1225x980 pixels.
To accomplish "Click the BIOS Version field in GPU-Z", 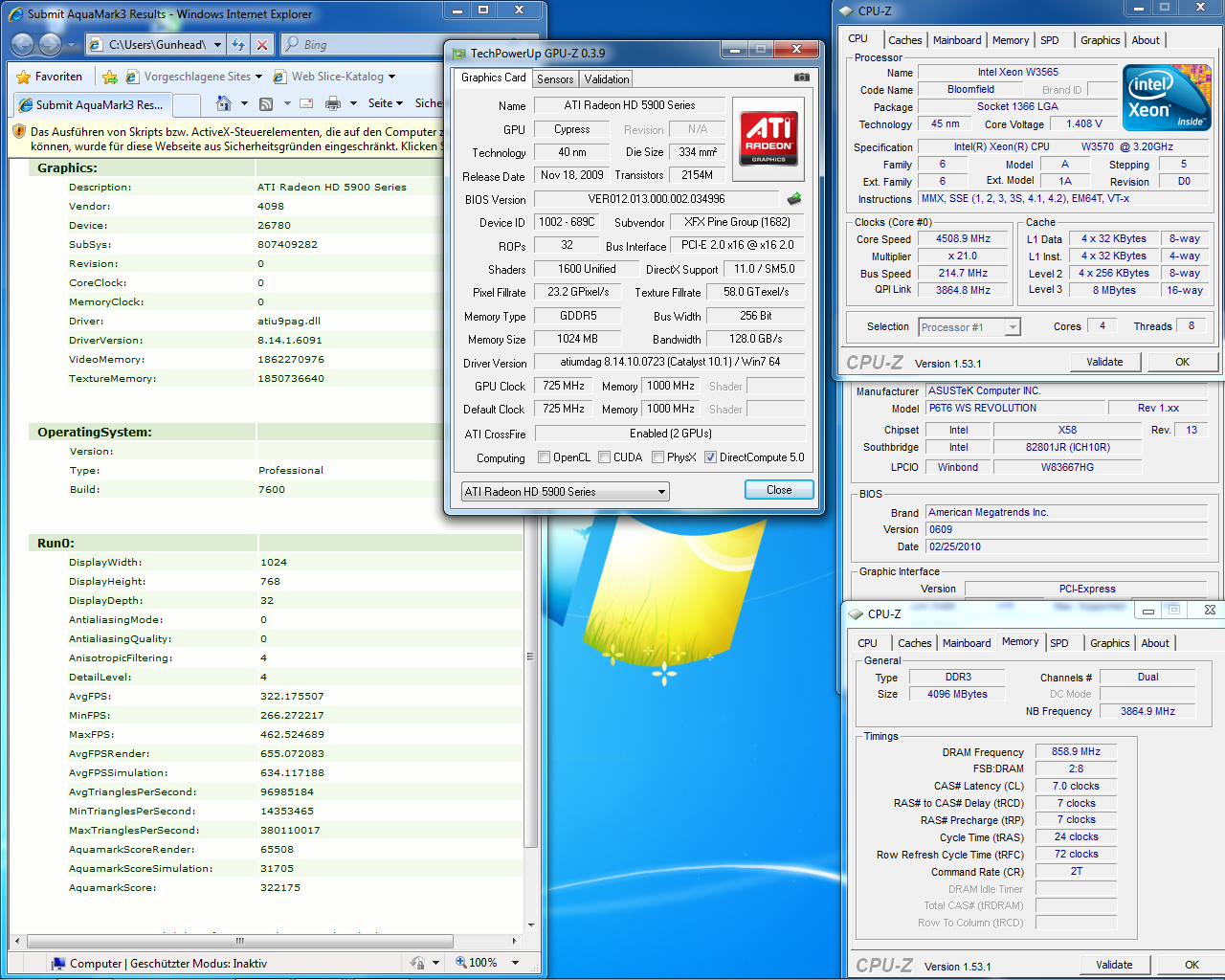I will pos(657,199).
